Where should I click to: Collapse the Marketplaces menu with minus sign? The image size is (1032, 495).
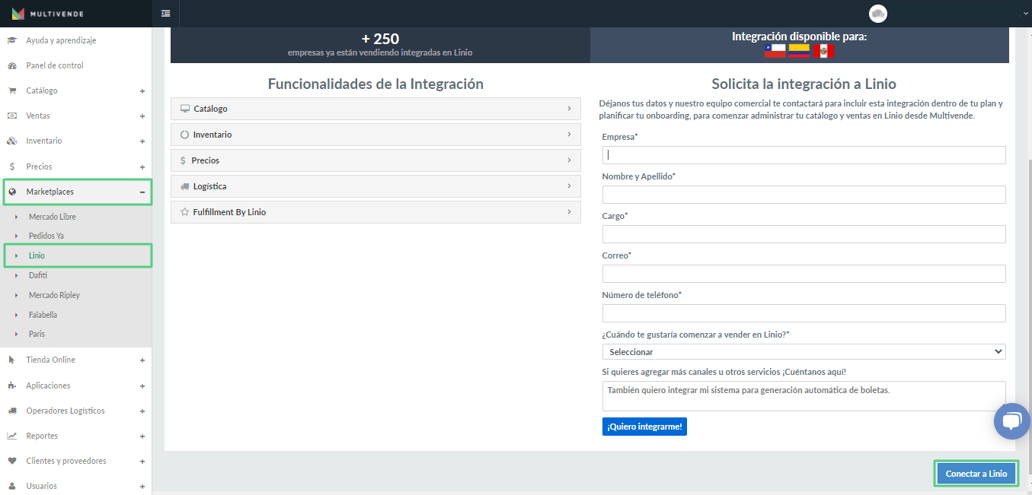[x=142, y=192]
